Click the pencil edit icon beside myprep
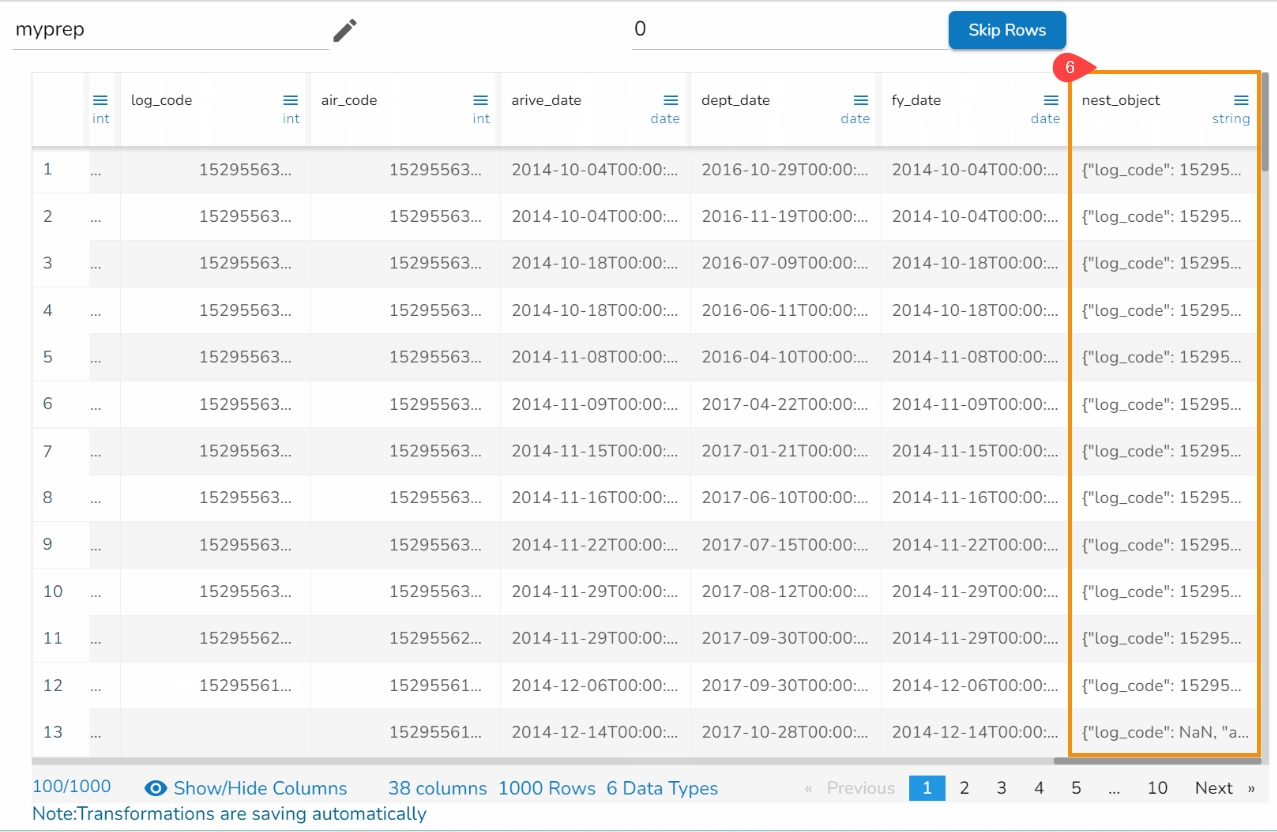This screenshot has height=832, width=1277. [344, 31]
